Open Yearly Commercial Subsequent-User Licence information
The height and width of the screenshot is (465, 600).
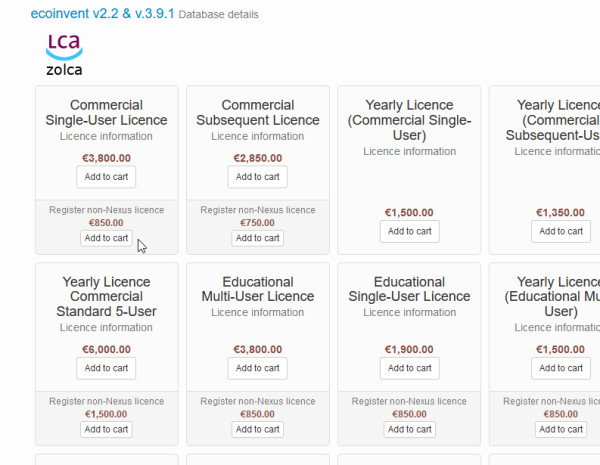(557, 151)
